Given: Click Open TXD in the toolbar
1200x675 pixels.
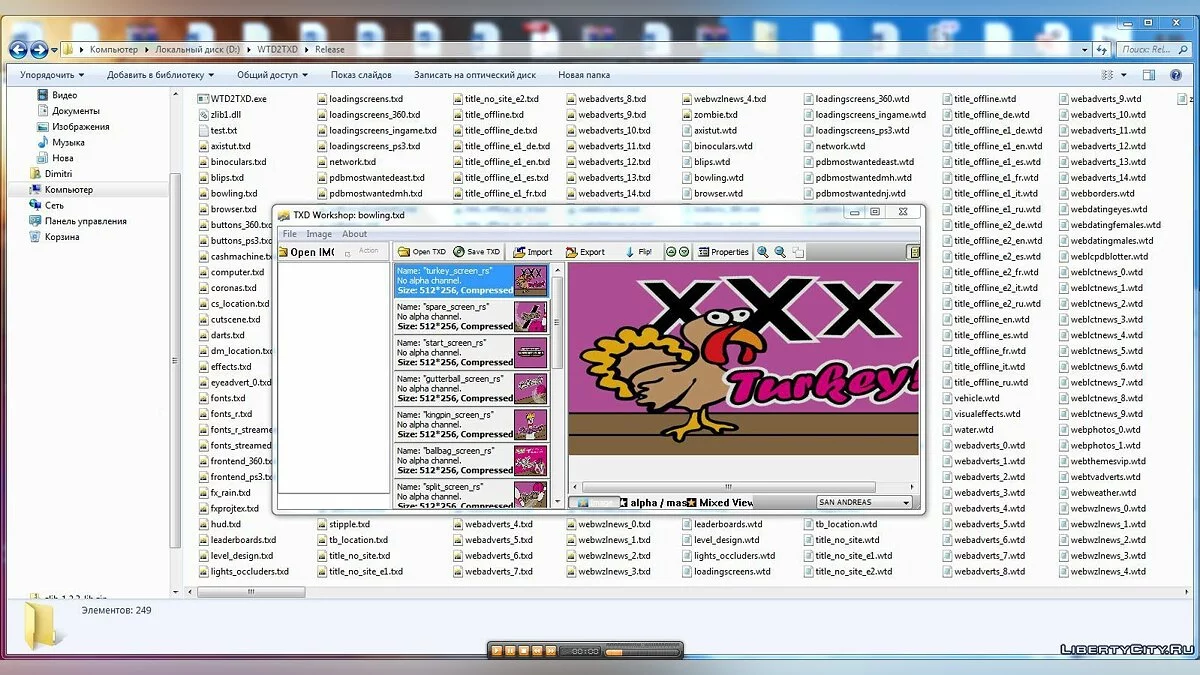Looking at the screenshot, I should [x=421, y=252].
